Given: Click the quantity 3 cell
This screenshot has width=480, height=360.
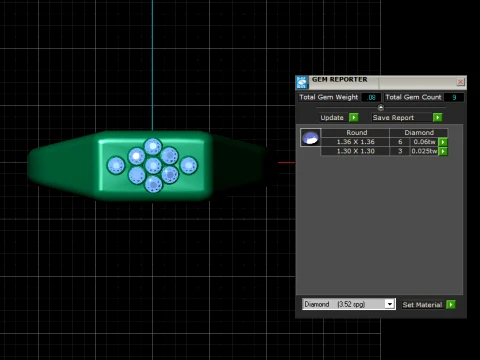Looking at the screenshot, I should (400, 151).
